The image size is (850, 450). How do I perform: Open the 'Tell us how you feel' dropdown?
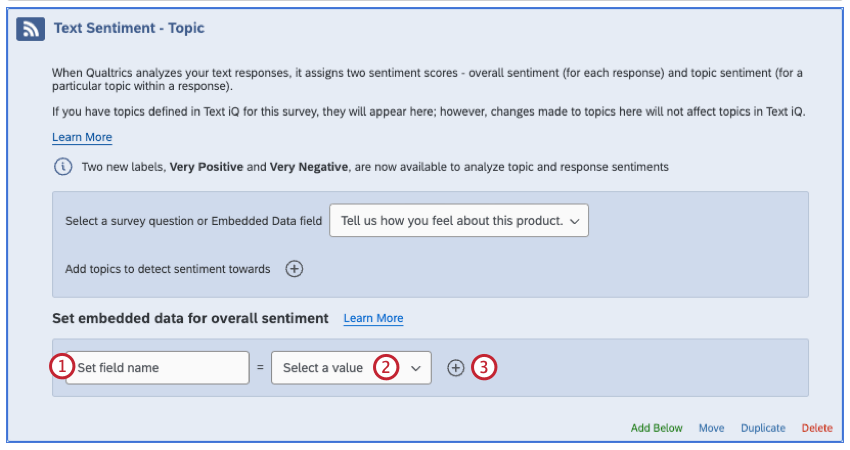pyautogui.click(x=458, y=221)
